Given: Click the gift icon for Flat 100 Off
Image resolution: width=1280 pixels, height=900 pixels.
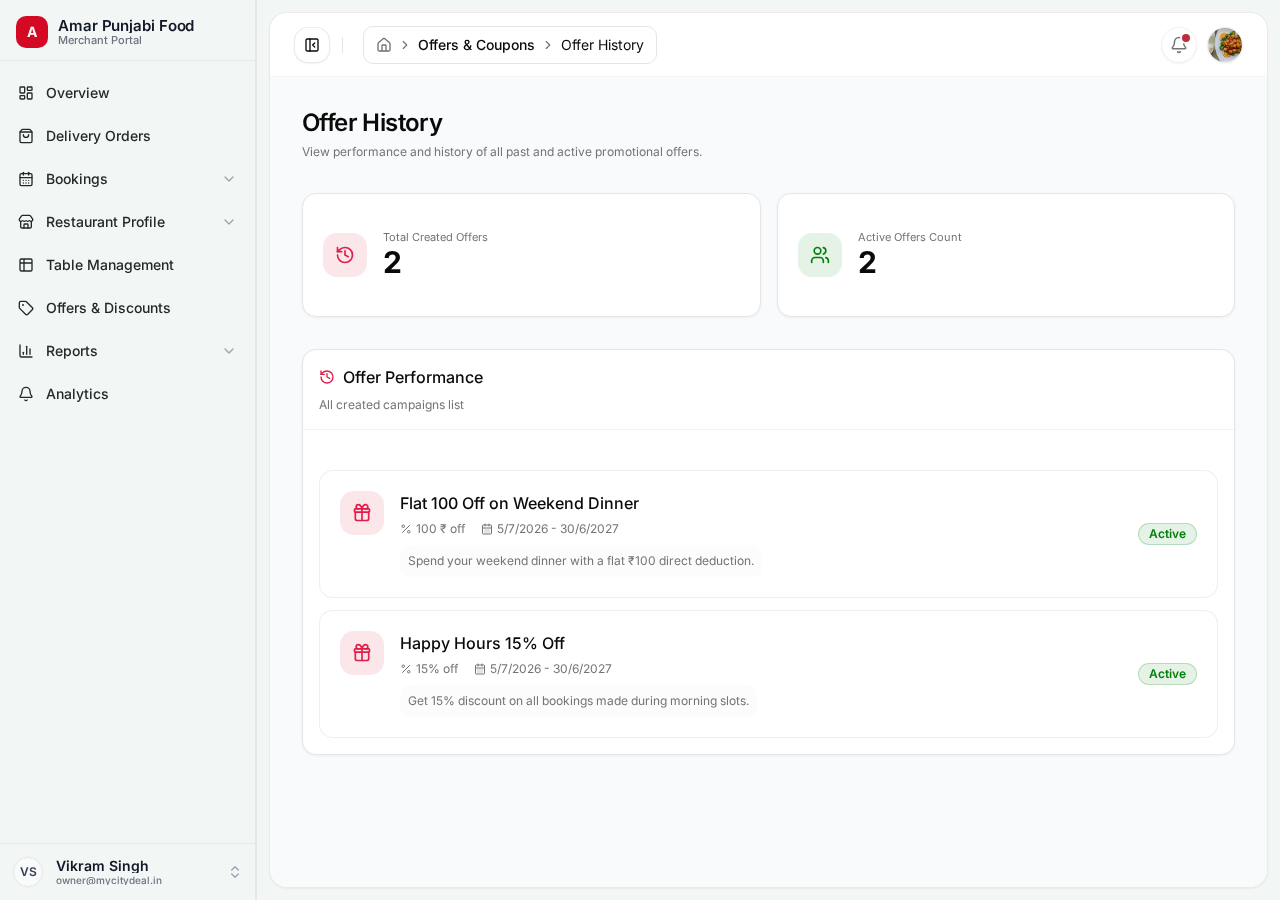Looking at the screenshot, I should point(362,513).
